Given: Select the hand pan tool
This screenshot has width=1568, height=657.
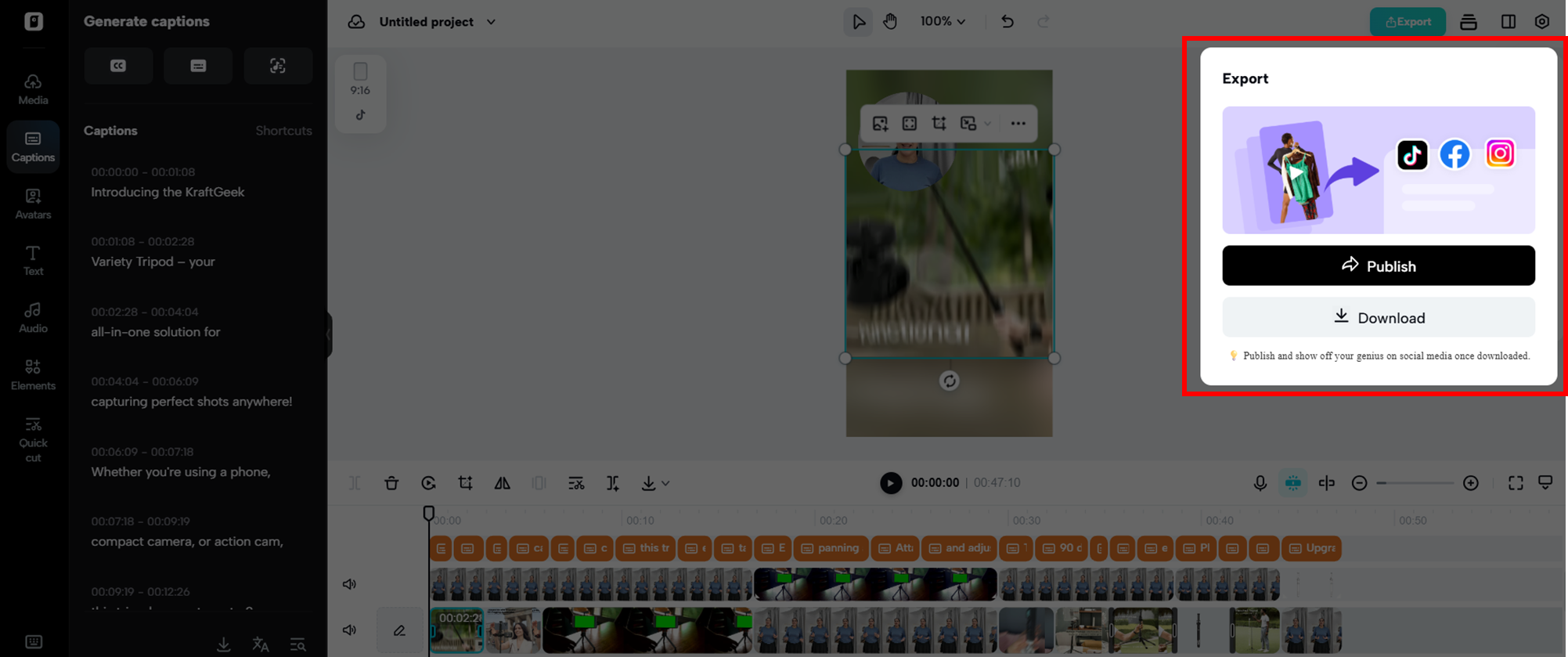Looking at the screenshot, I should [x=890, y=22].
